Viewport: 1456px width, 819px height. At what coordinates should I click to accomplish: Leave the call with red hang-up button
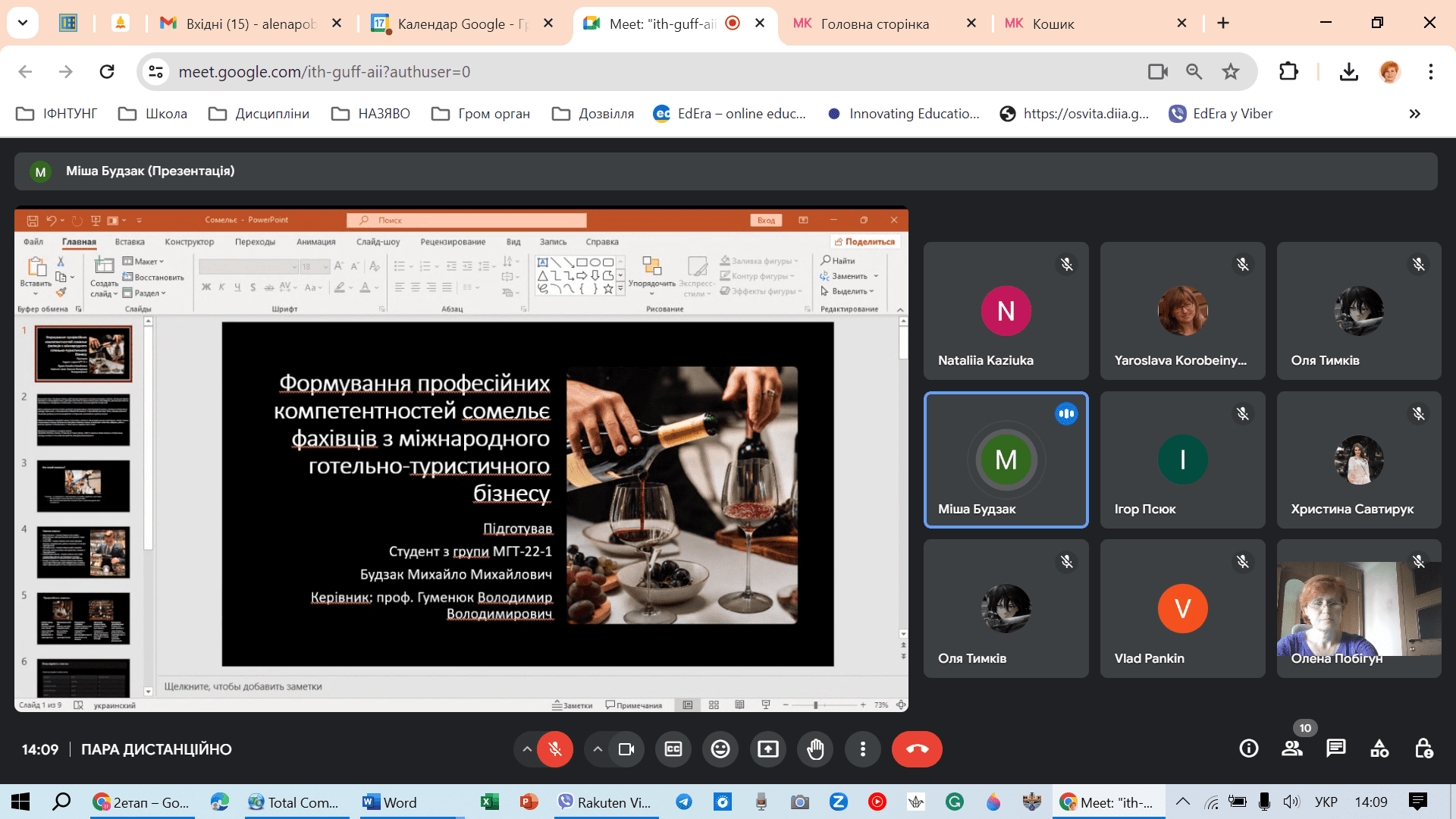tap(916, 749)
